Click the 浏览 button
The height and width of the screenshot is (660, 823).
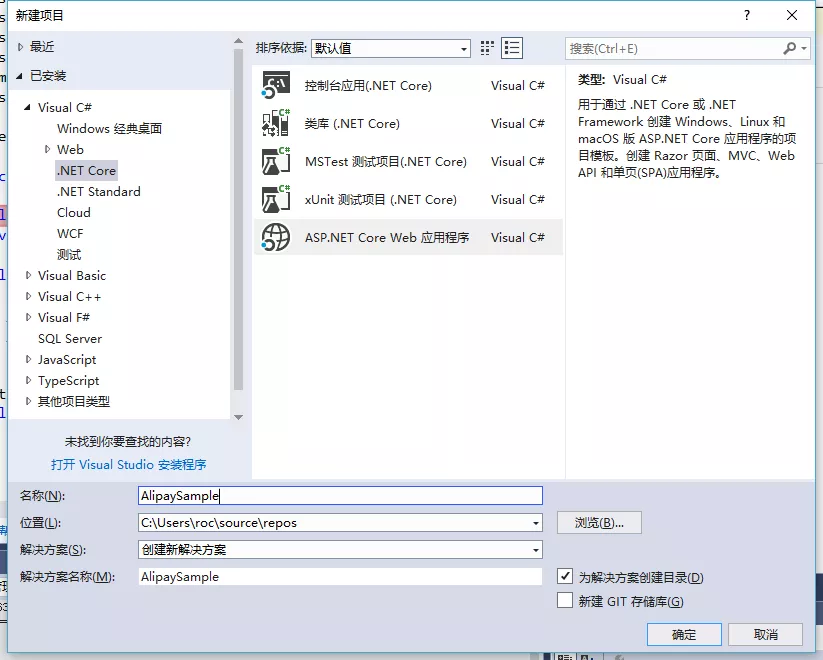tap(598, 522)
